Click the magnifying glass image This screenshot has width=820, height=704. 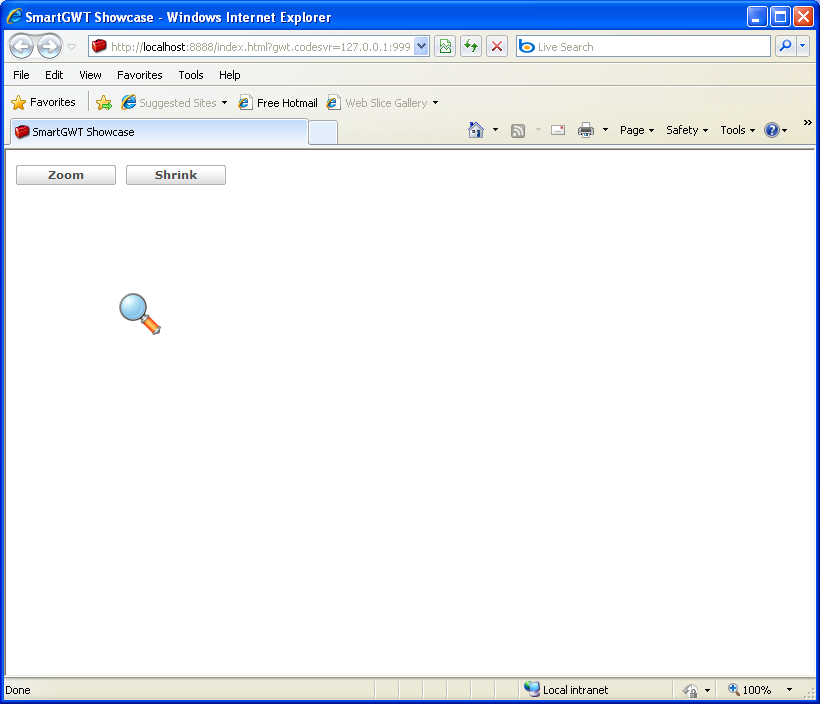140,314
